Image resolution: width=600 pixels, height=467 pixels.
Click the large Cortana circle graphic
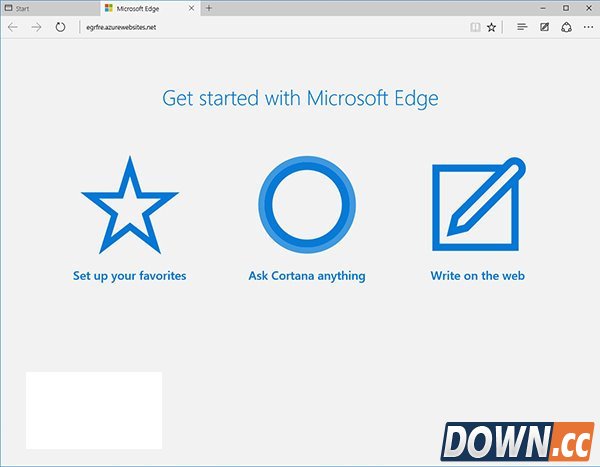pyautogui.click(x=307, y=204)
